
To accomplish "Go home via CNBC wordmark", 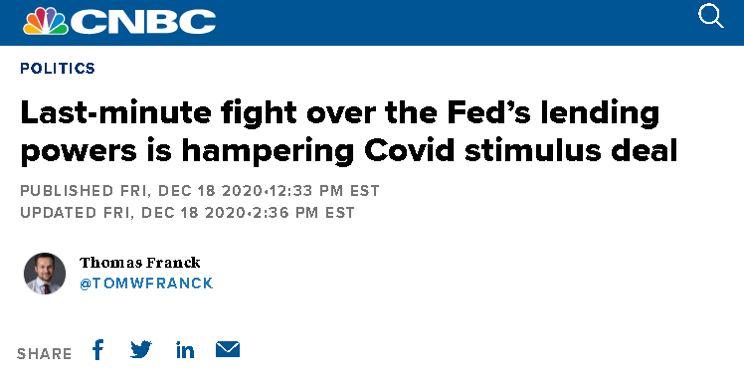I will click(143, 22).
